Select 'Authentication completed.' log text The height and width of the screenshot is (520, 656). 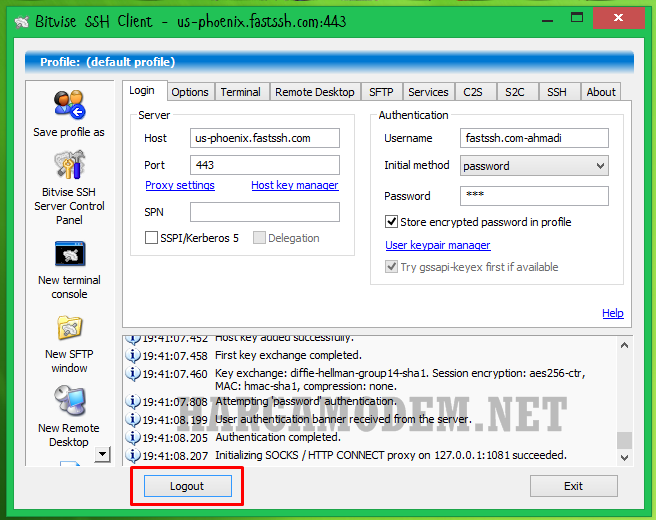(x=278, y=437)
